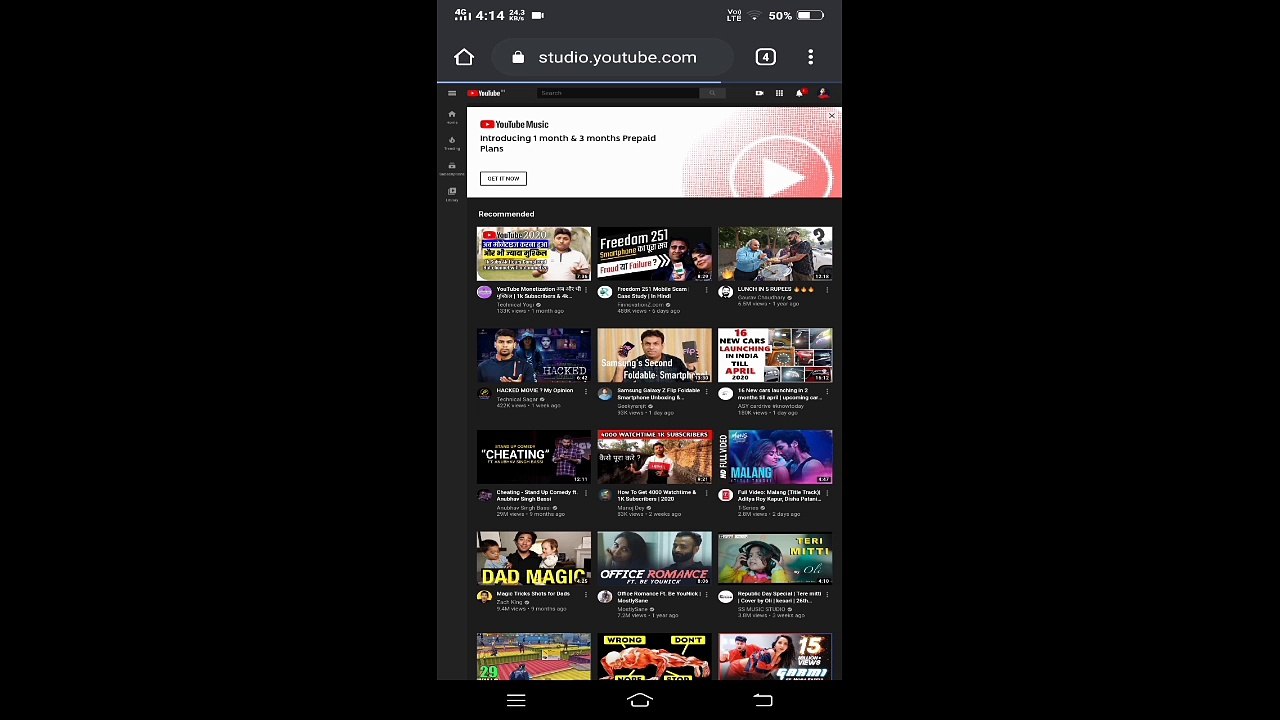The image size is (1280, 720).
Task: Click the Magic Tricks Shots for Dads title
Action: [533, 593]
